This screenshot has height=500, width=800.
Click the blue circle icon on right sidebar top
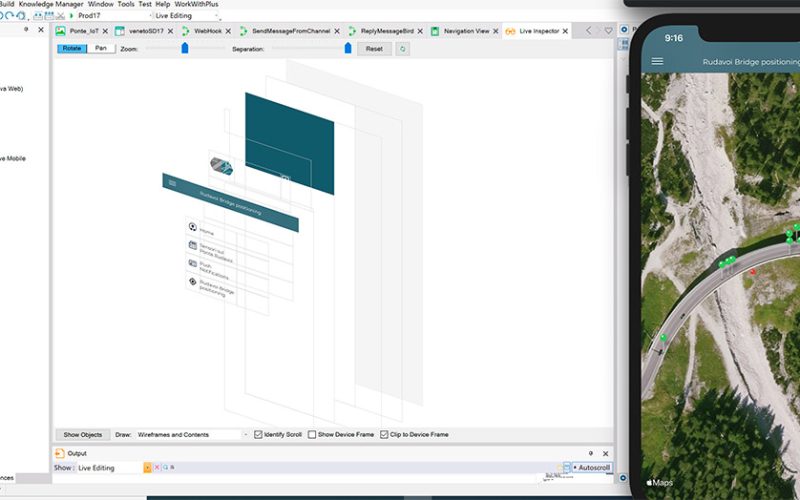624,30
